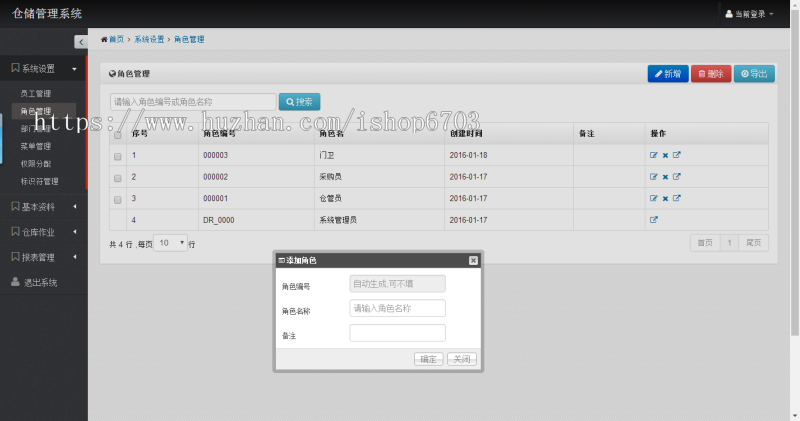This screenshot has width=800, height=421.
Task: Open 标识符管理 in the sidebar
Action: tap(39, 182)
